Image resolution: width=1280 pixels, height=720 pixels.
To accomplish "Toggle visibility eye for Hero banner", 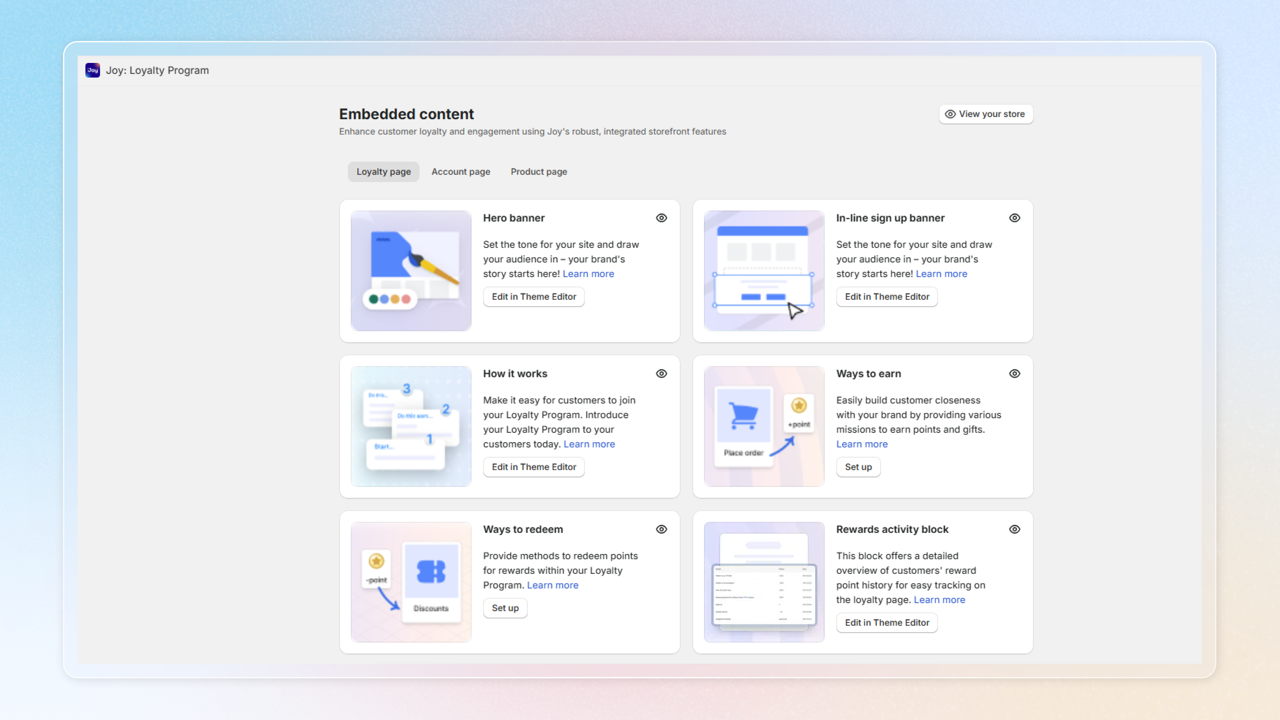I will [661, 218].
